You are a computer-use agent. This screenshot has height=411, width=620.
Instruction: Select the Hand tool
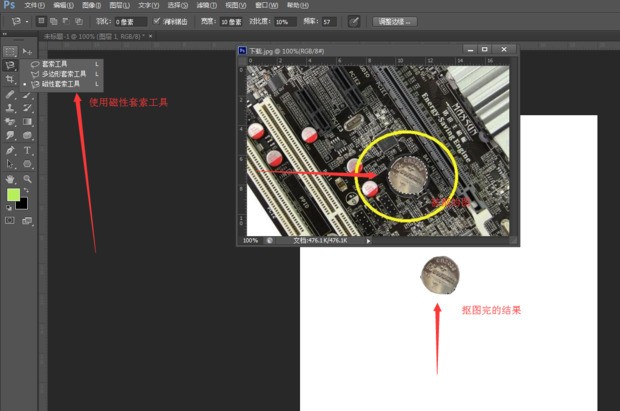click(10, 179)
